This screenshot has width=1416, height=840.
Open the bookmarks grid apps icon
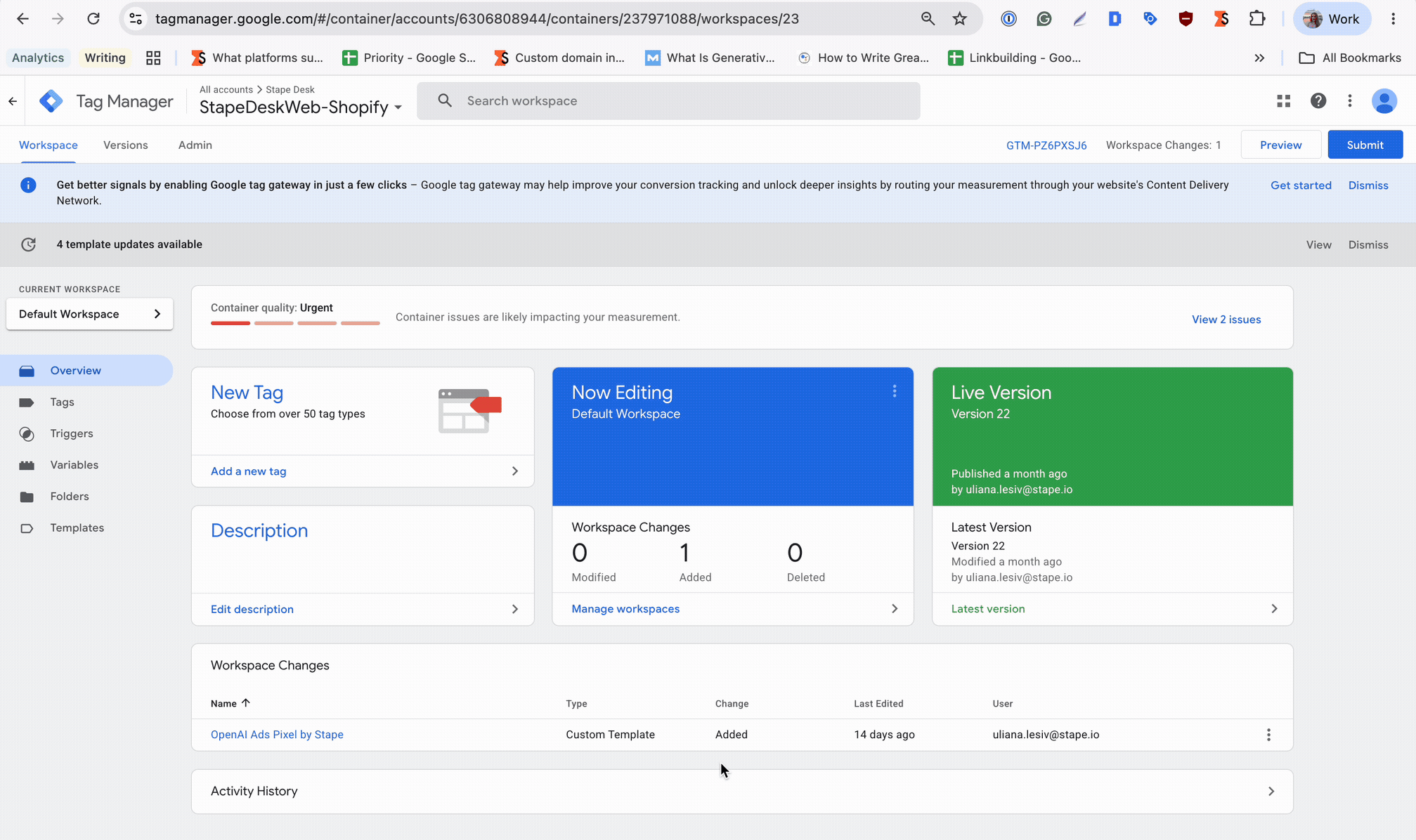pyautogui.click(x=153, y=58)
